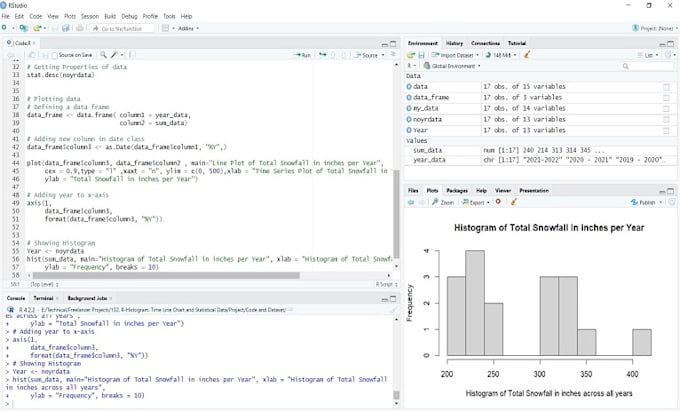Open code tools magic wand
The width and height of the screenshot is (680, 411).
pos(114,55)
